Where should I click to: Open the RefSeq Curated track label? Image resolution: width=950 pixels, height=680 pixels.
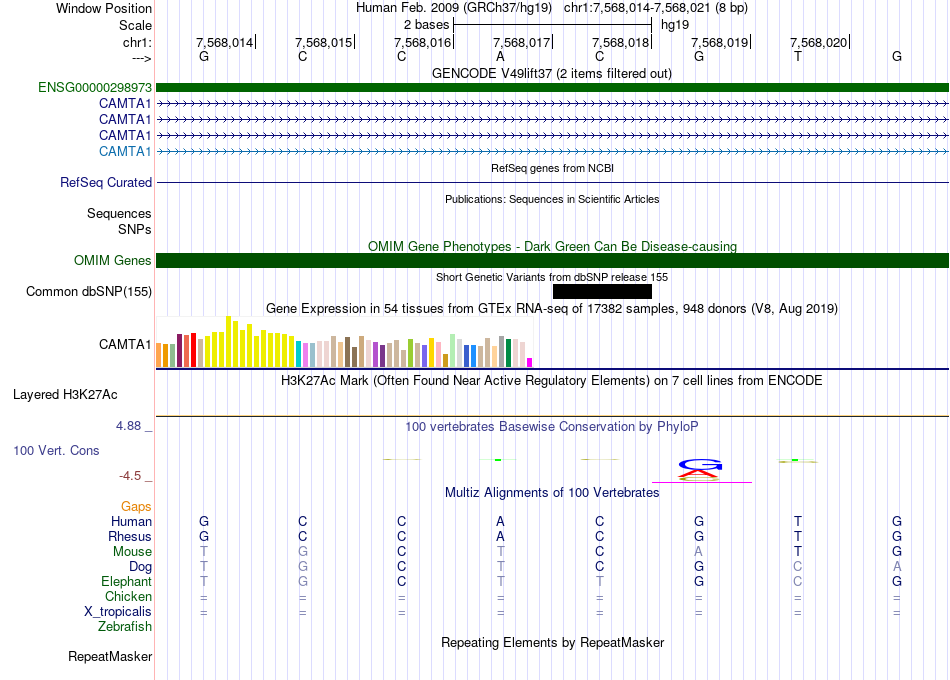tap(106, 182)
